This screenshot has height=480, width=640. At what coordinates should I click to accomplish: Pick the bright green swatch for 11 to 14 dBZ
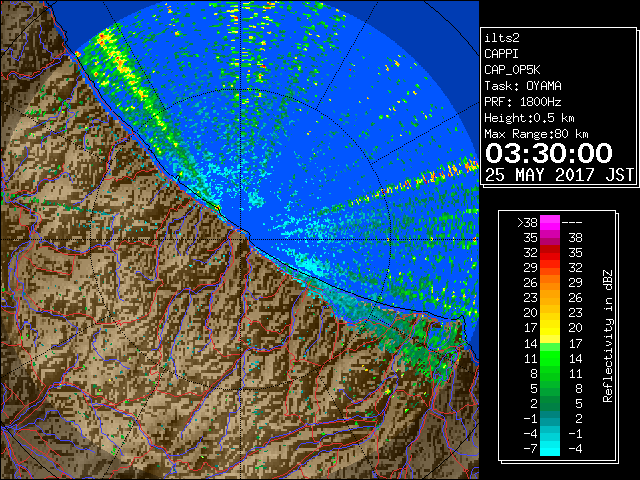pyautogui.click(x=550, y=358)
